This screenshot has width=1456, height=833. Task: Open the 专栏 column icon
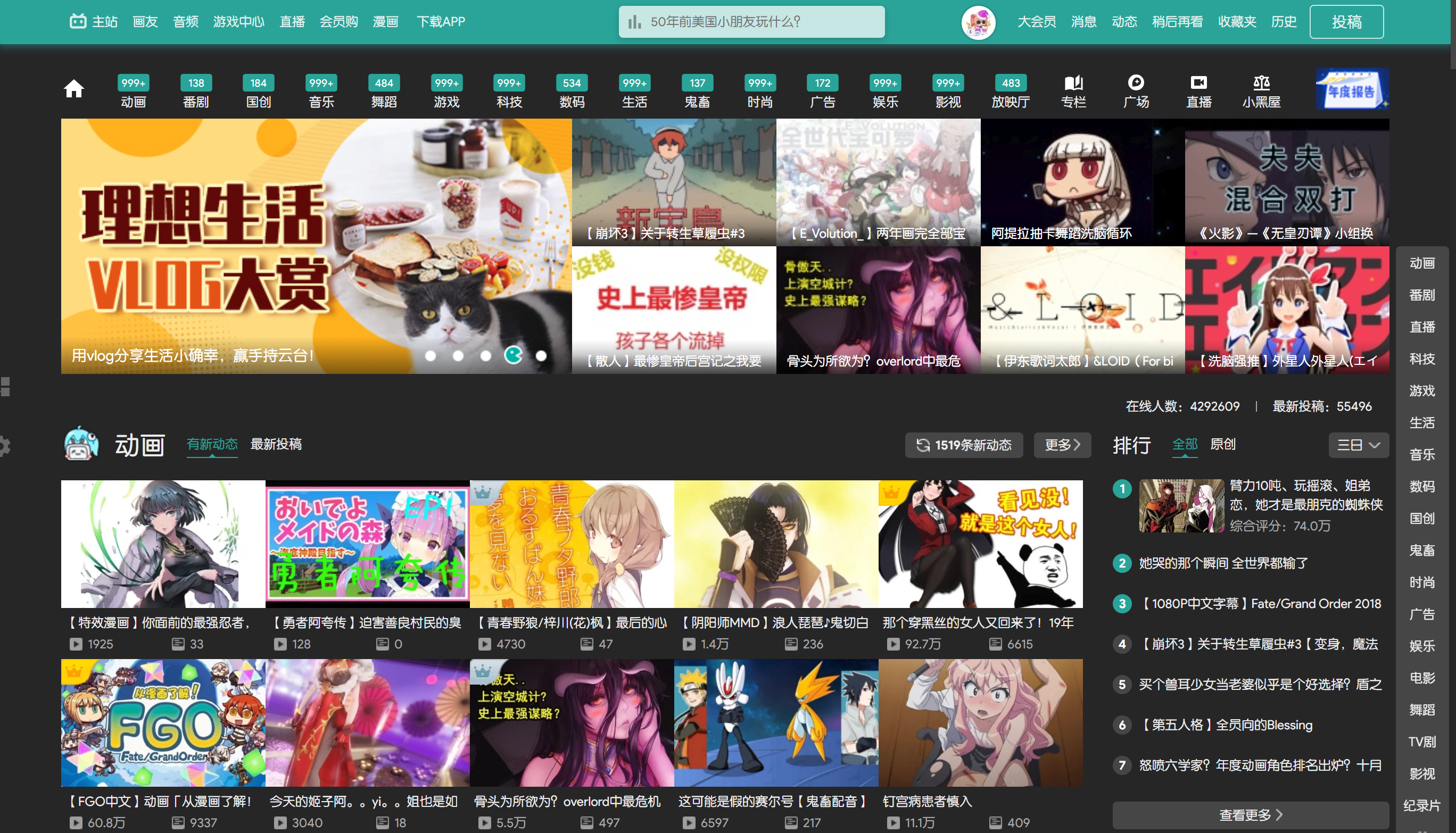coord(1073,84)
